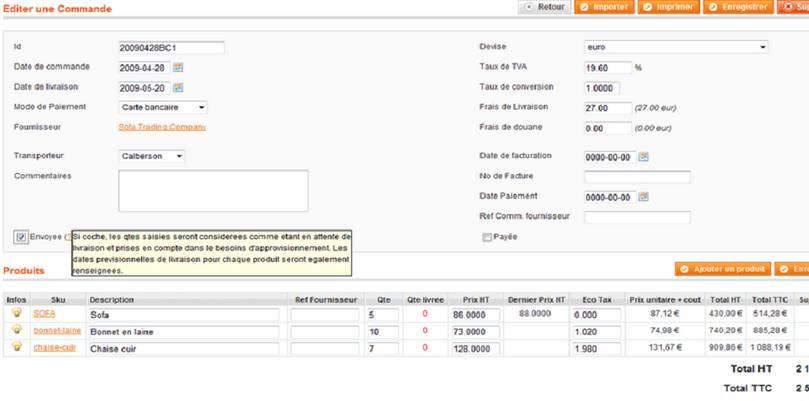Image resolution: width=809 pixels, height=401 pixels.
Task: Open the Sofa Trading Company supplier link
Action: coord(162,127)
